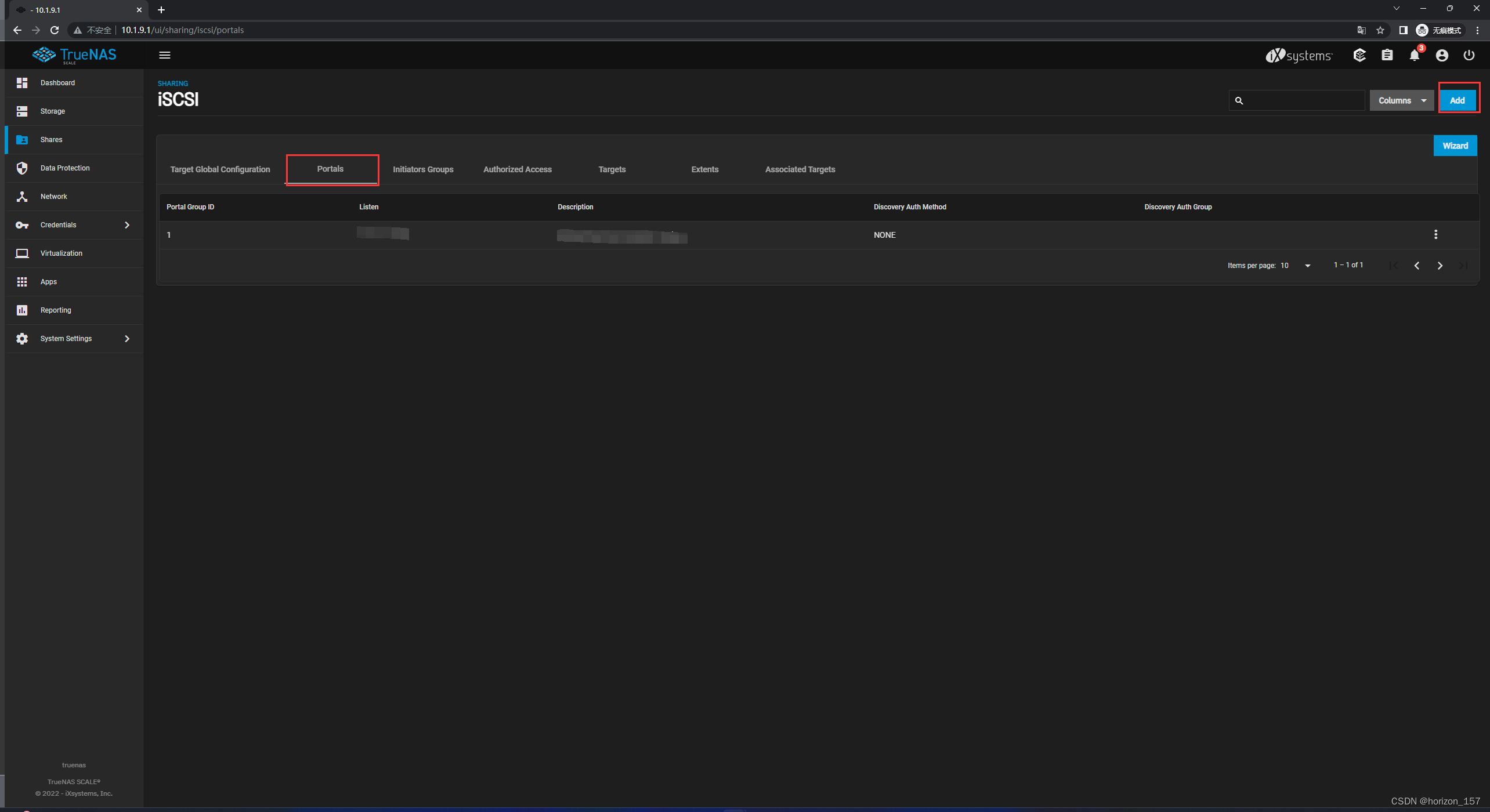Click the portals search field
Image resolution: width=1490 pixels, height=812 pixels.
pyautogui.click(x=1303, y=100)
